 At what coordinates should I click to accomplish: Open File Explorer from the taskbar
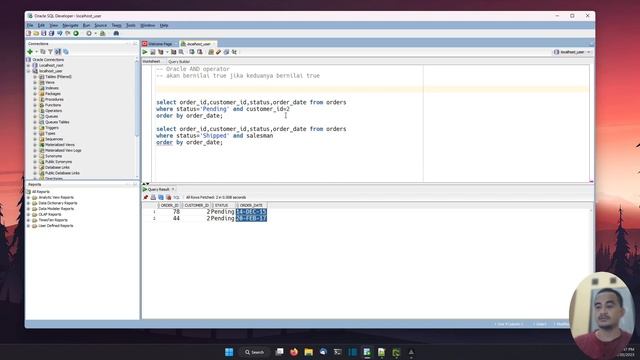[x=309, y=352]
